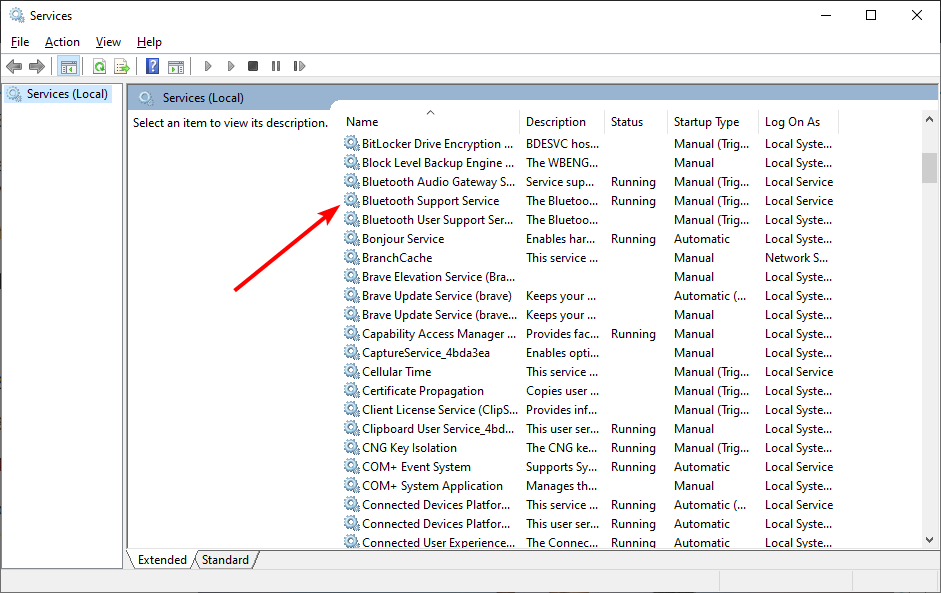Select Bluetooth Support Service
Viewport: 941px width, 593px height.
(x=589, y=201)
